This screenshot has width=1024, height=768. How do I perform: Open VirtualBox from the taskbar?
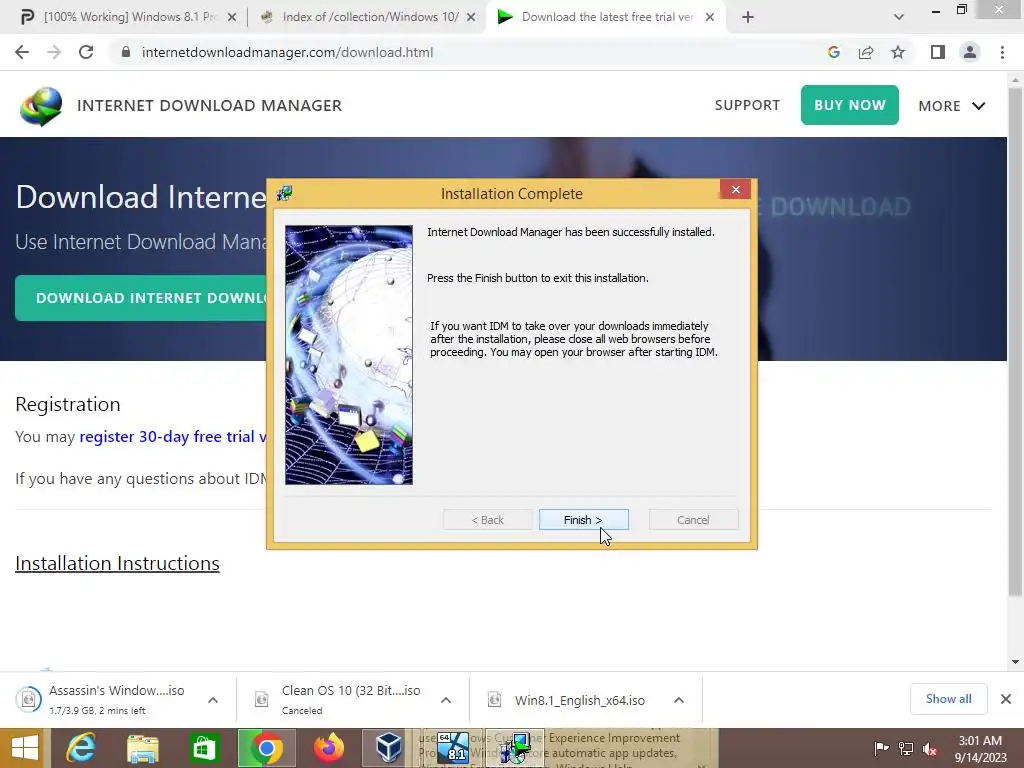tap(389, 748)
